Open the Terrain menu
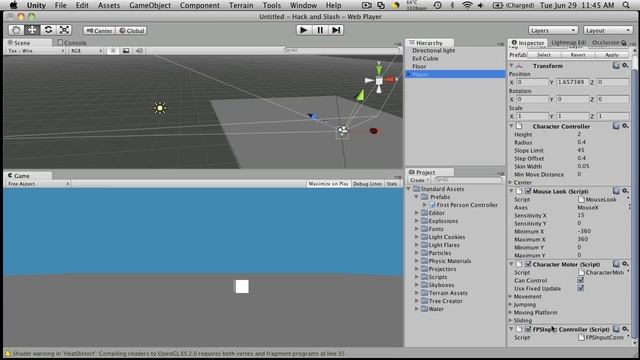 (241, 5)
